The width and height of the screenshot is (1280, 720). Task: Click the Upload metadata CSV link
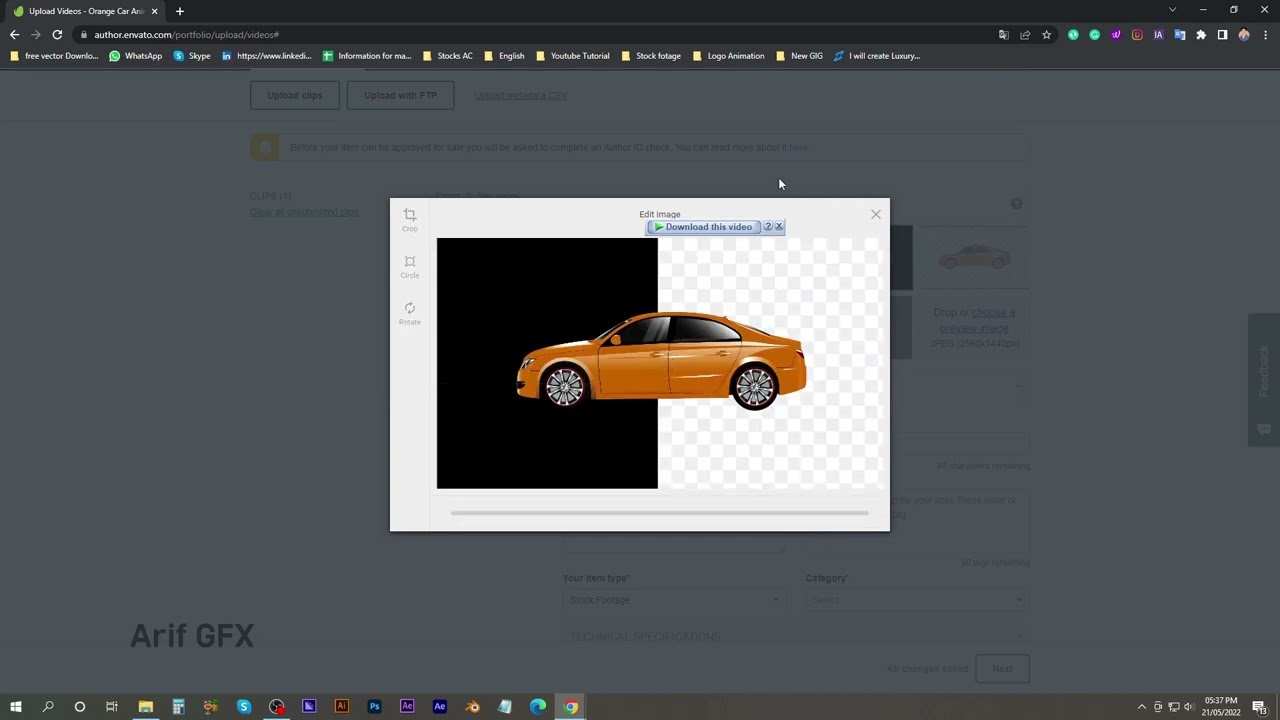520,95
